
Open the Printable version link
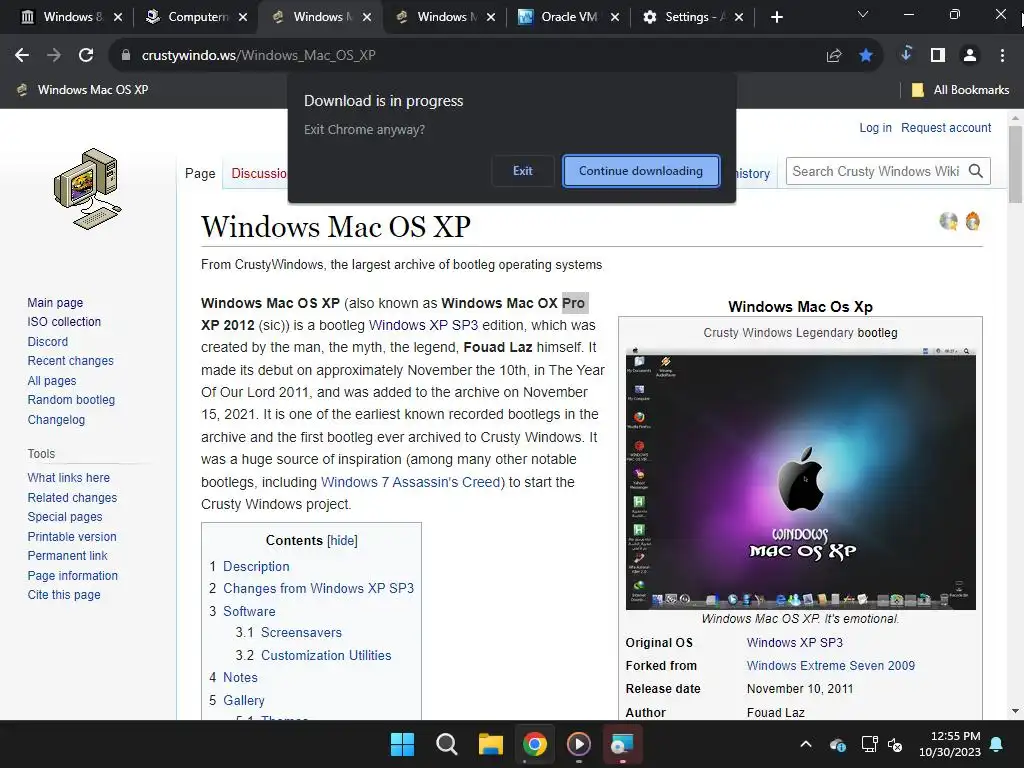coord(72,537)
